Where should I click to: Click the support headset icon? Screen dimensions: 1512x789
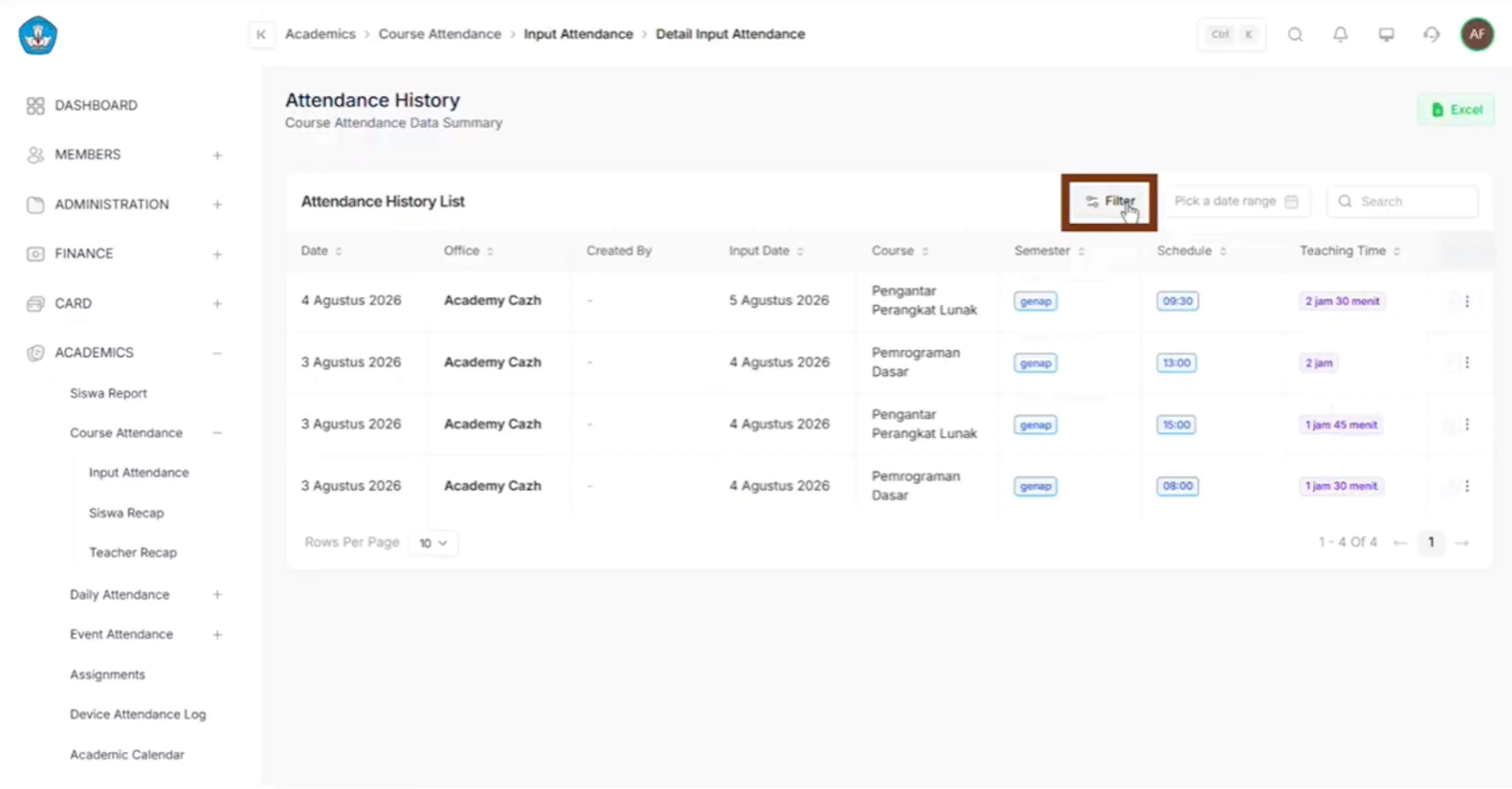[1432, 35]
